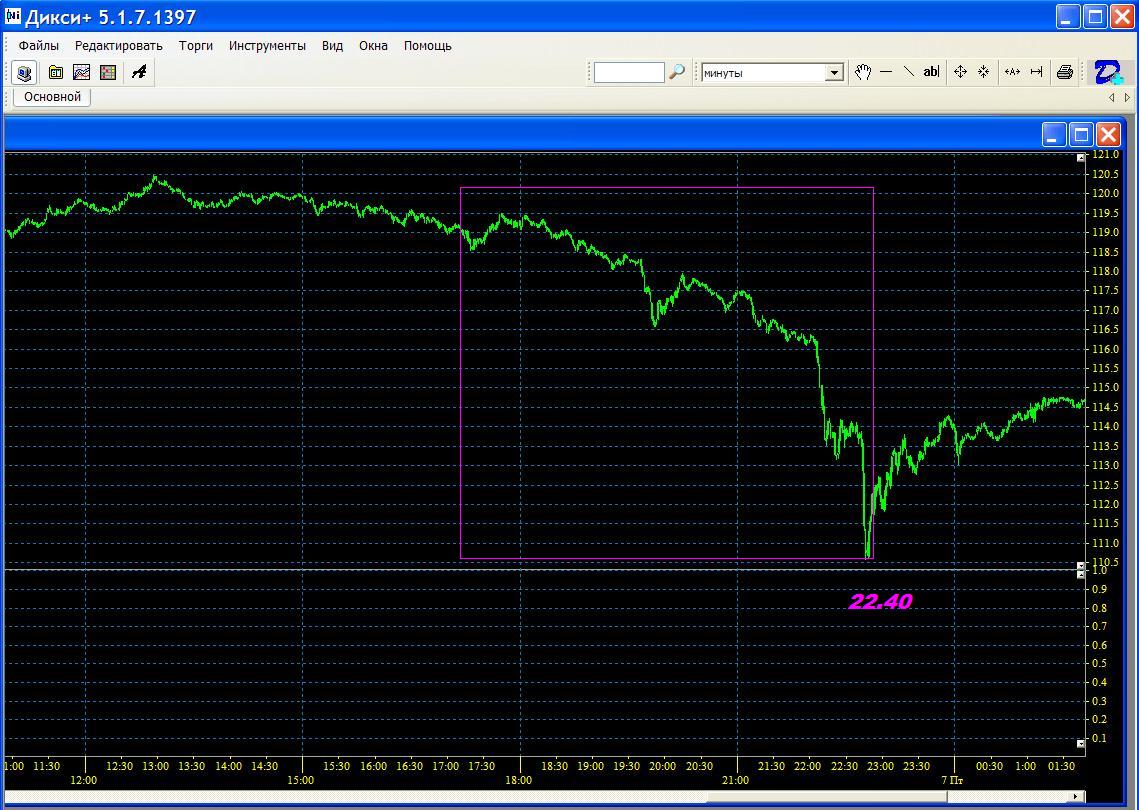Screen dimensions: 1139x810
Task: Click the computer terminal toolbar icon
Action: click(x=24, y=73)
